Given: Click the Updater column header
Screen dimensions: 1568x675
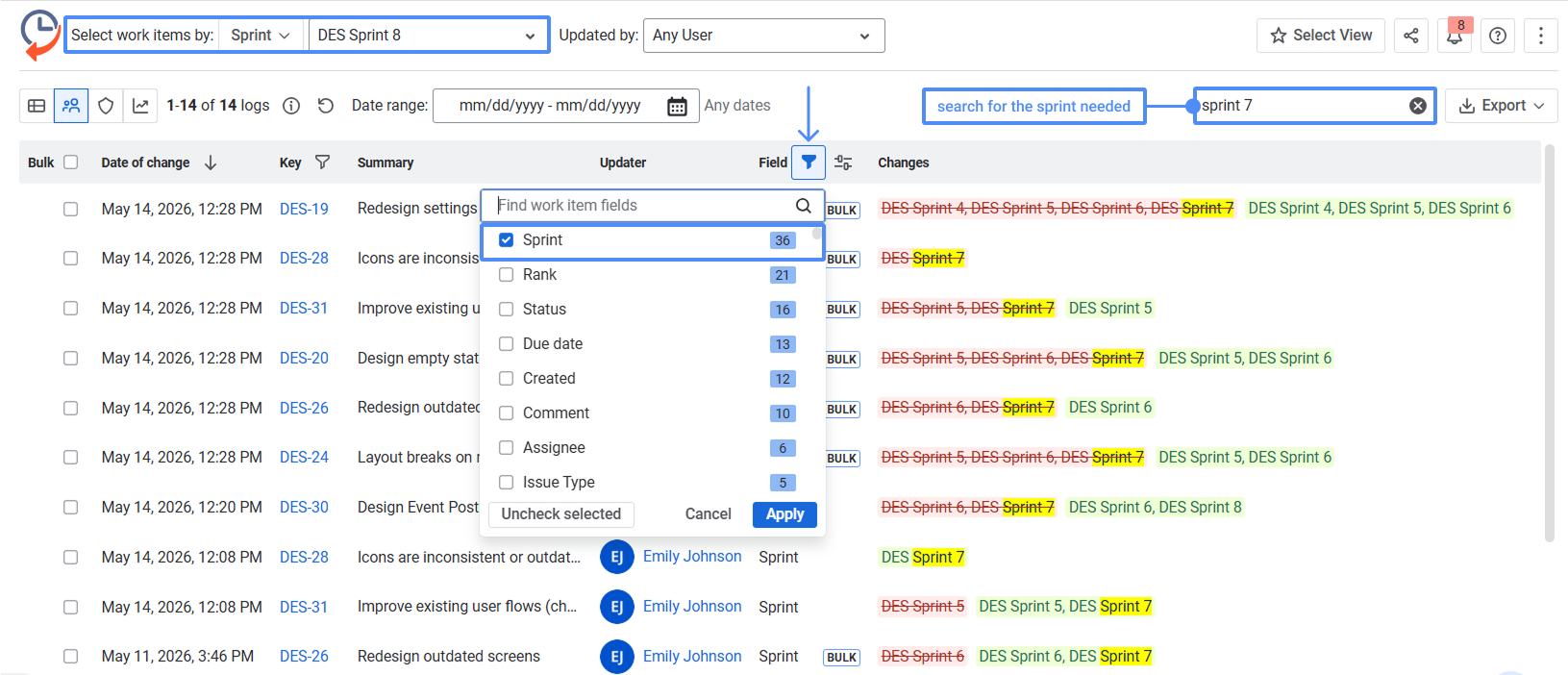Looking at the screenshot, I should 623,162.
